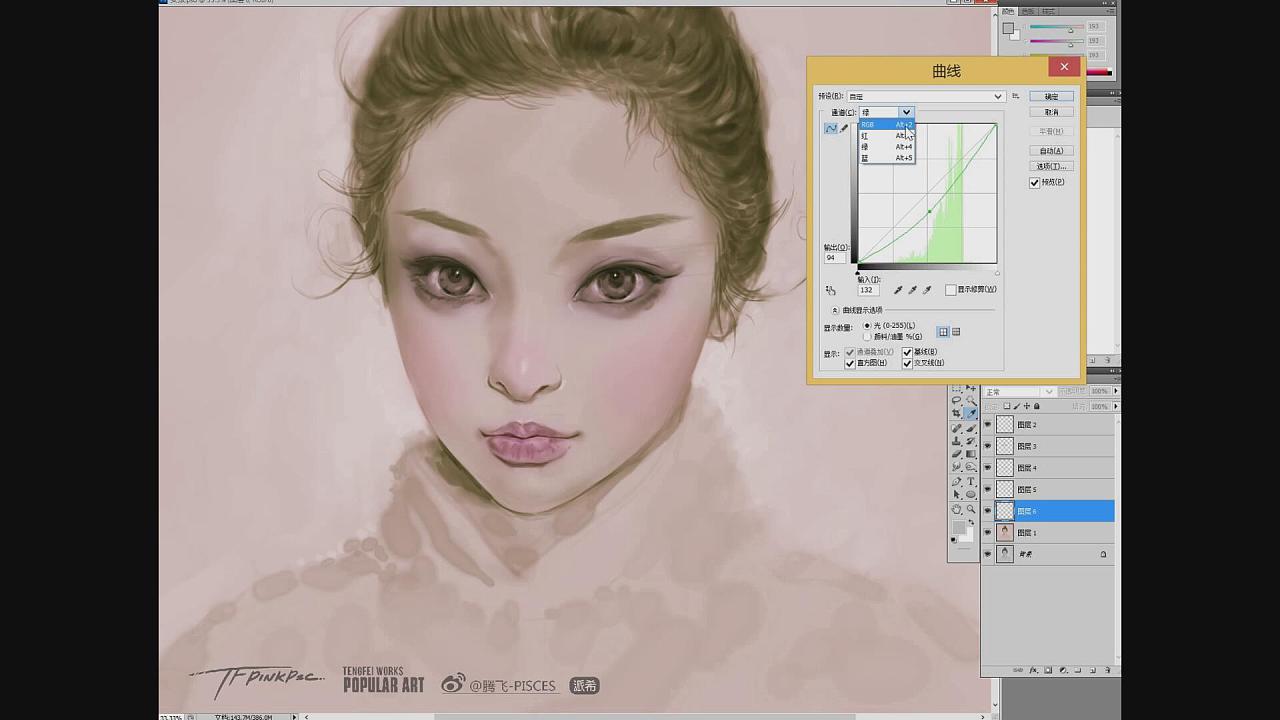Open the layer blend mode dropdown
This screenshot has height=720, width=1280.
pos(1019,391)
